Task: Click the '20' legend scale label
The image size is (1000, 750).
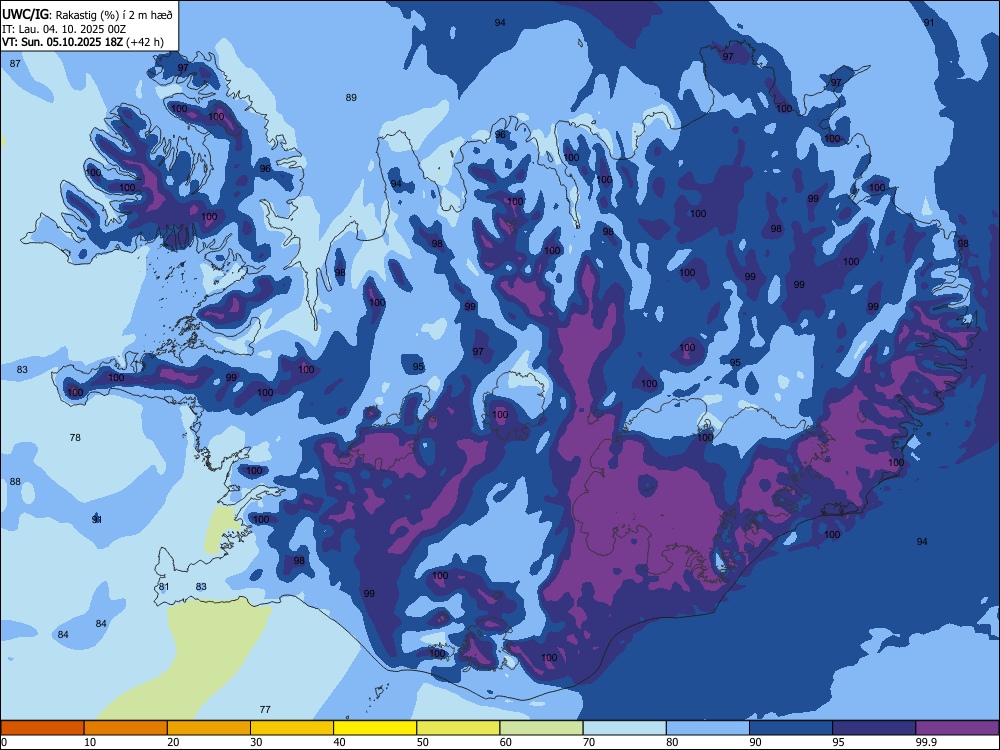Action: [173, 742]
